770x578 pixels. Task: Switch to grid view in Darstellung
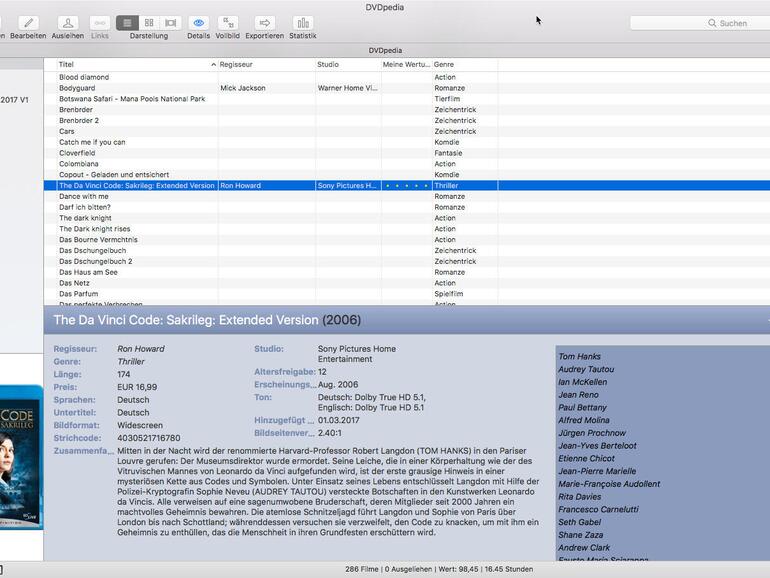coord(149,23)
